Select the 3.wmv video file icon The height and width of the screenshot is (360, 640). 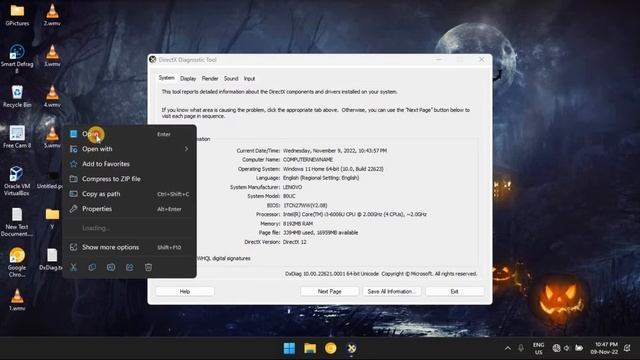tap(52, 55)
